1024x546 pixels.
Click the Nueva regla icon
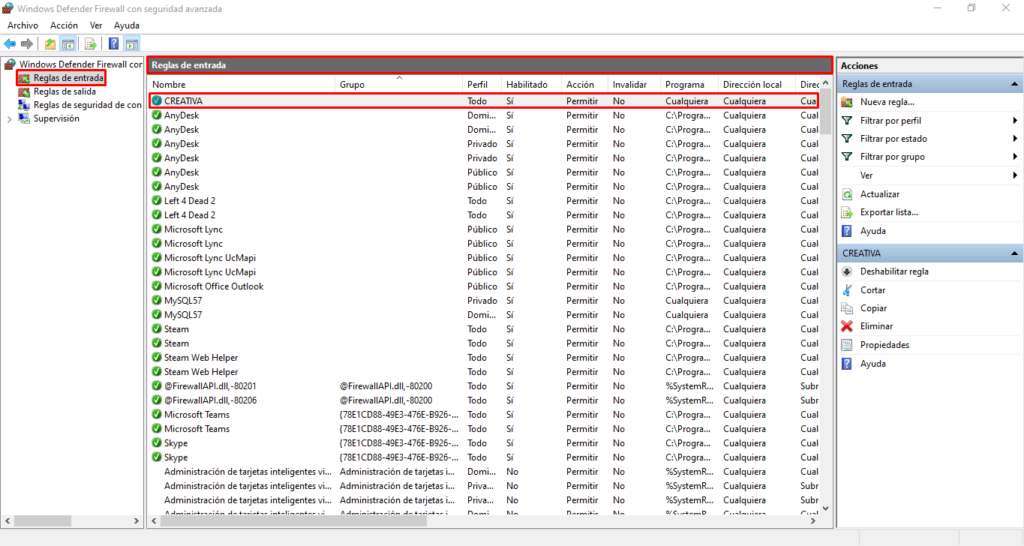(x=847, y=102)
